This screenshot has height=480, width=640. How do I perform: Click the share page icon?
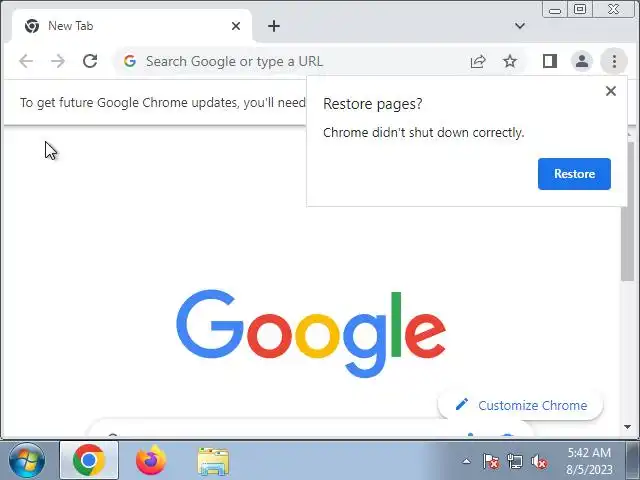(x=478, y=62)
